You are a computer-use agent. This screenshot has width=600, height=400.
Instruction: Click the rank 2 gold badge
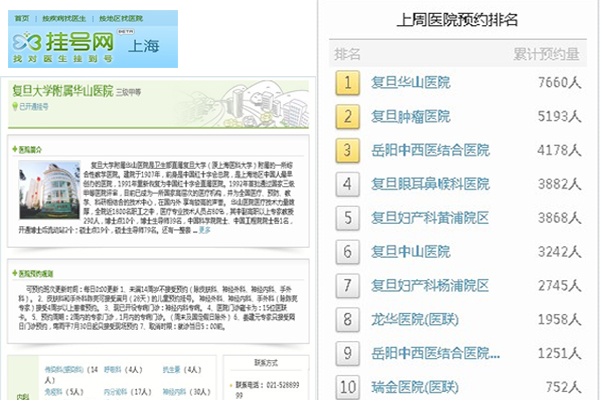pyautogui.click(x=347, y=117)
